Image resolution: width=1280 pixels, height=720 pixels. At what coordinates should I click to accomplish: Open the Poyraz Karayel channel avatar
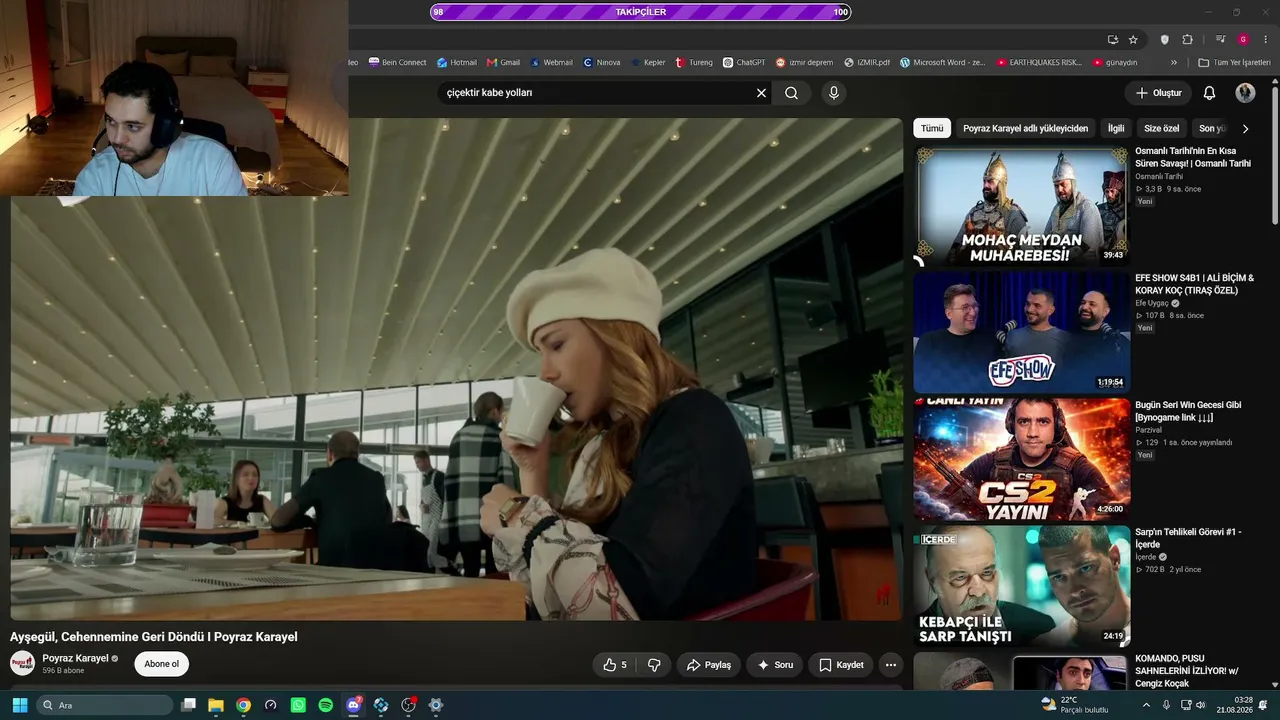22,663
